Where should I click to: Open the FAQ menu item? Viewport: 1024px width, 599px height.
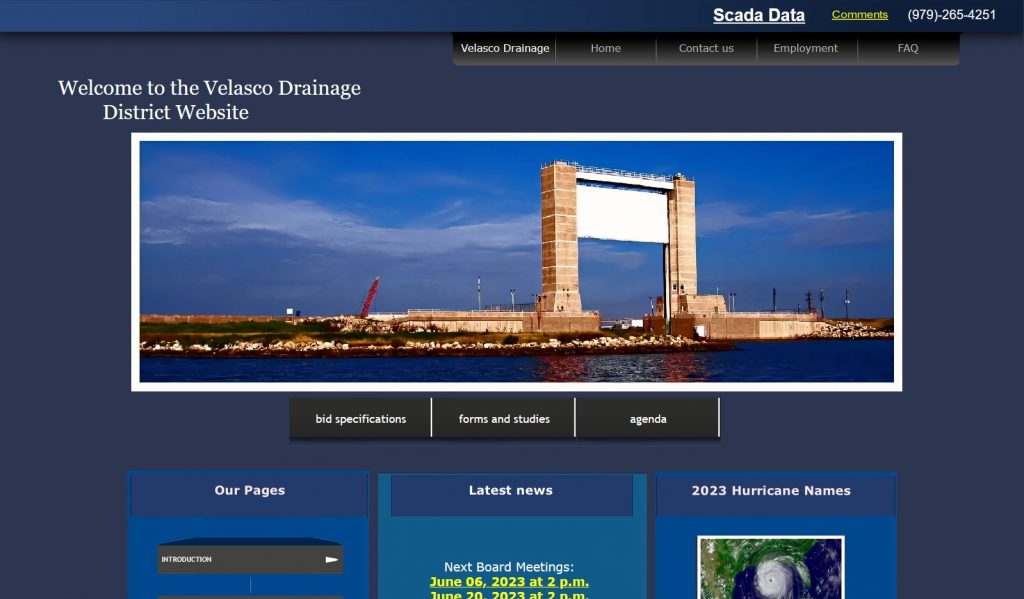[x=907, y=48]
